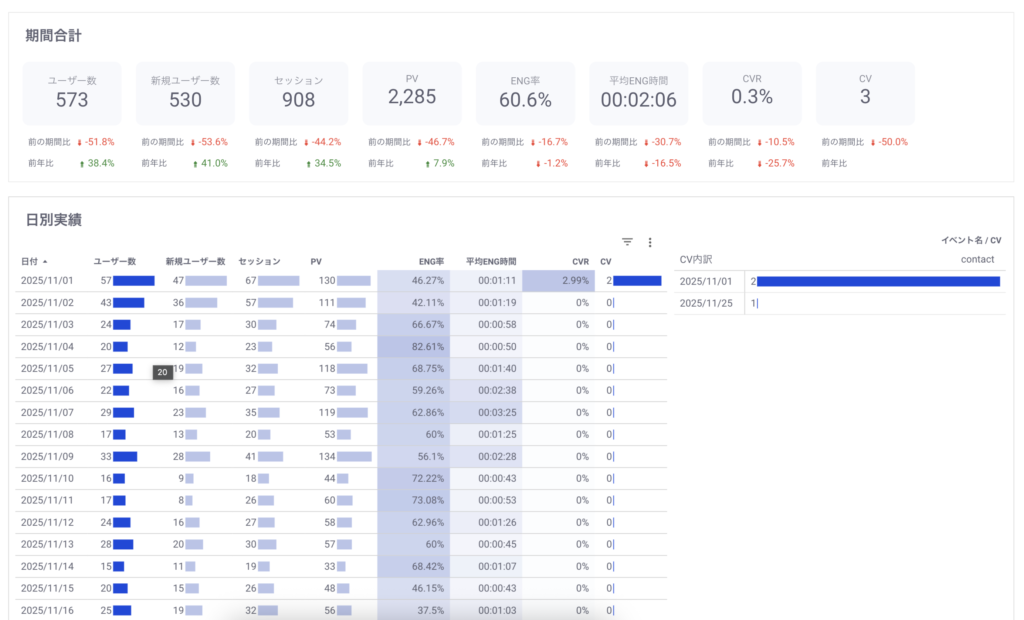Image resolution: width=1024 pixels, height=620 pixels.
Task: Sort table by 新規ユーザー数 column header
Action: pos(195,261)
